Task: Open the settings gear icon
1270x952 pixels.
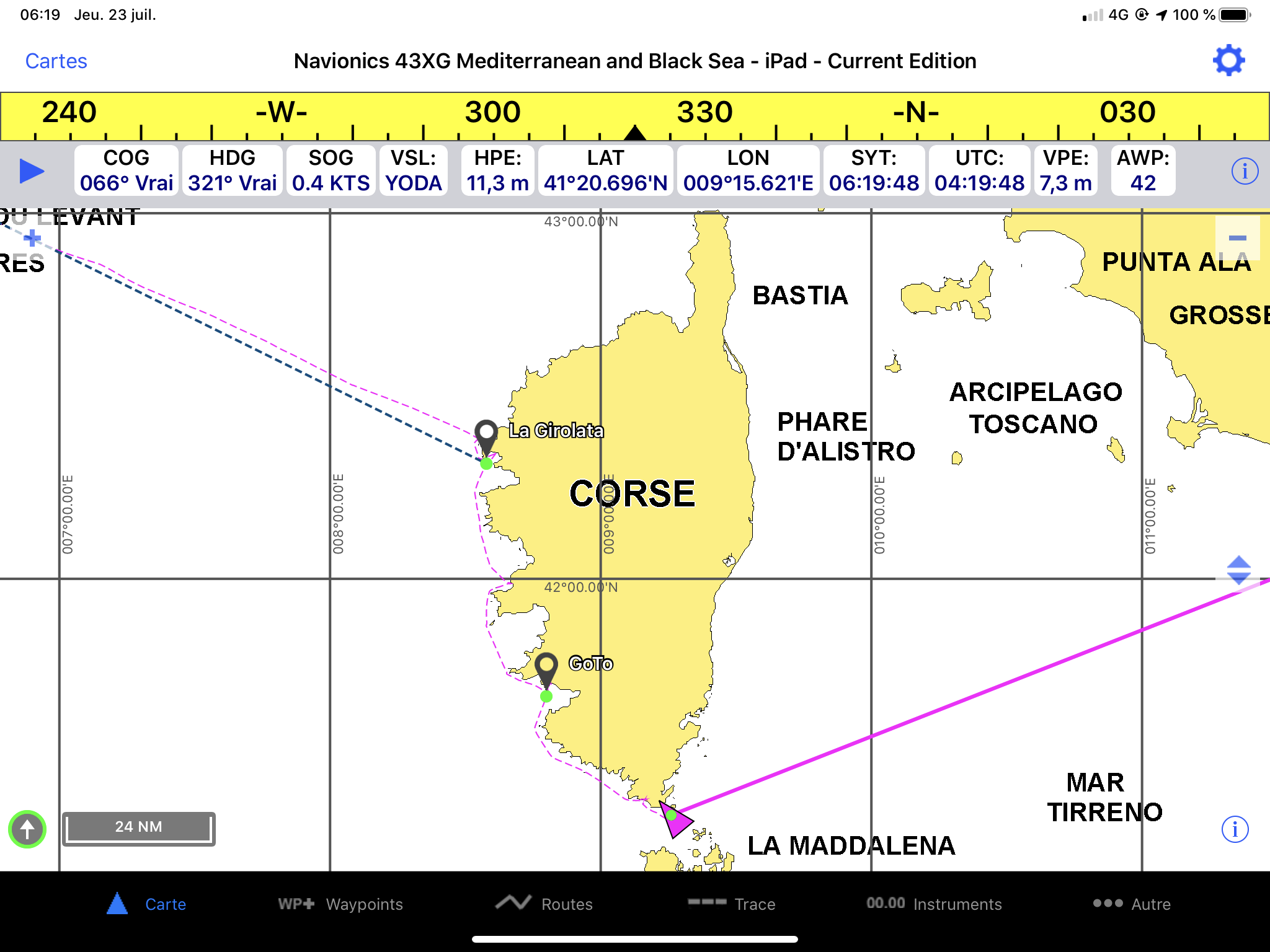Action: 1228,61
